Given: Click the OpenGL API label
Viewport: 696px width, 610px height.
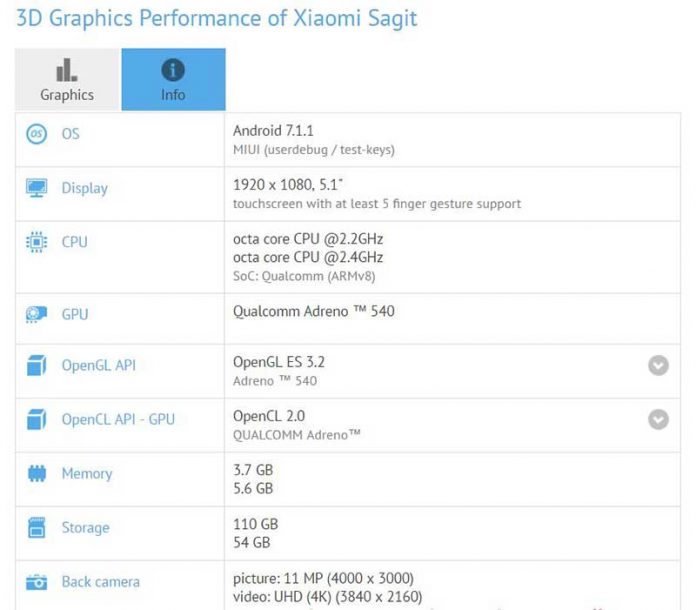Looking at the screenshot, I should pos(98,366).
